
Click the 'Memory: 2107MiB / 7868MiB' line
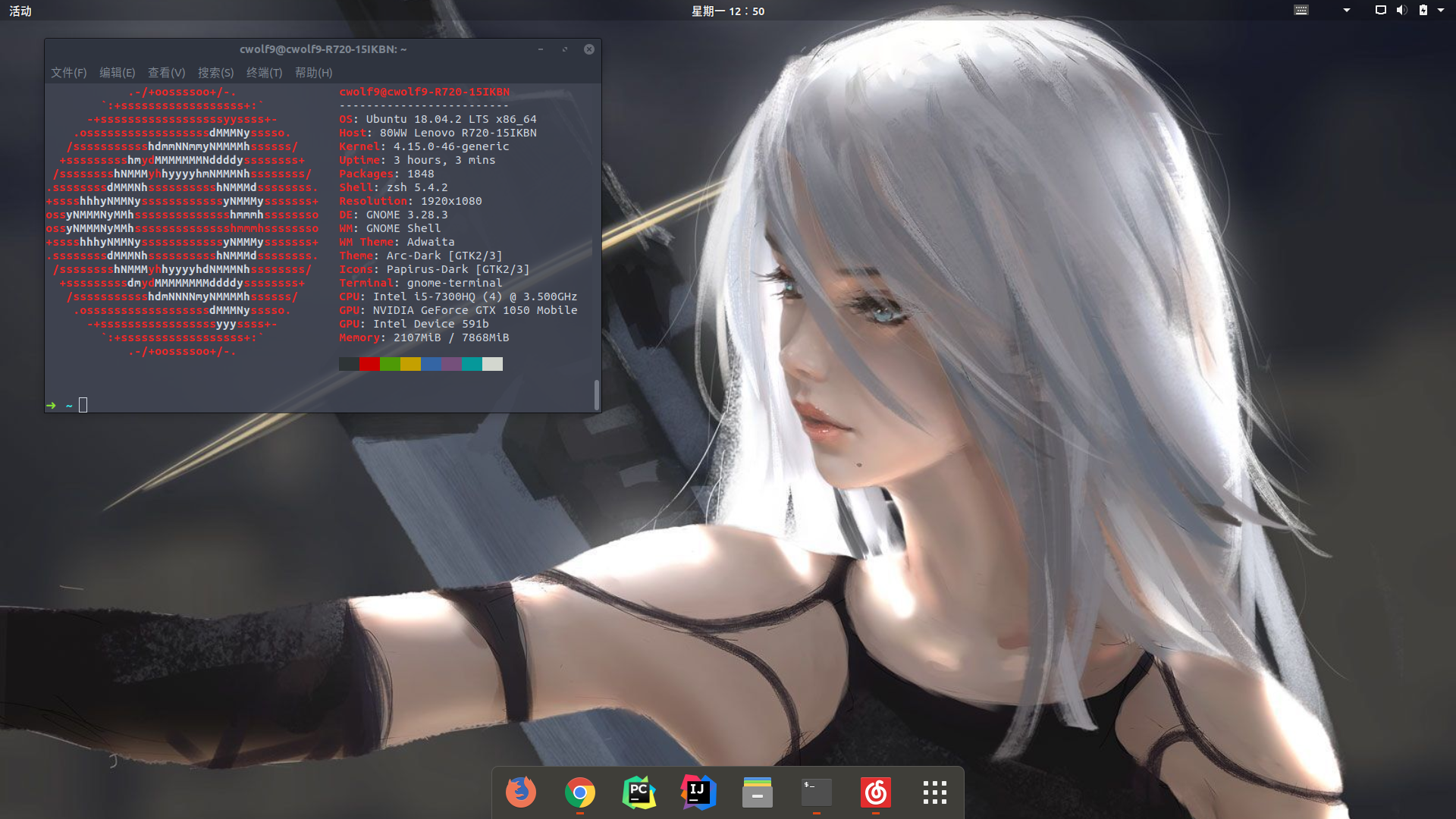click(424, 337)
